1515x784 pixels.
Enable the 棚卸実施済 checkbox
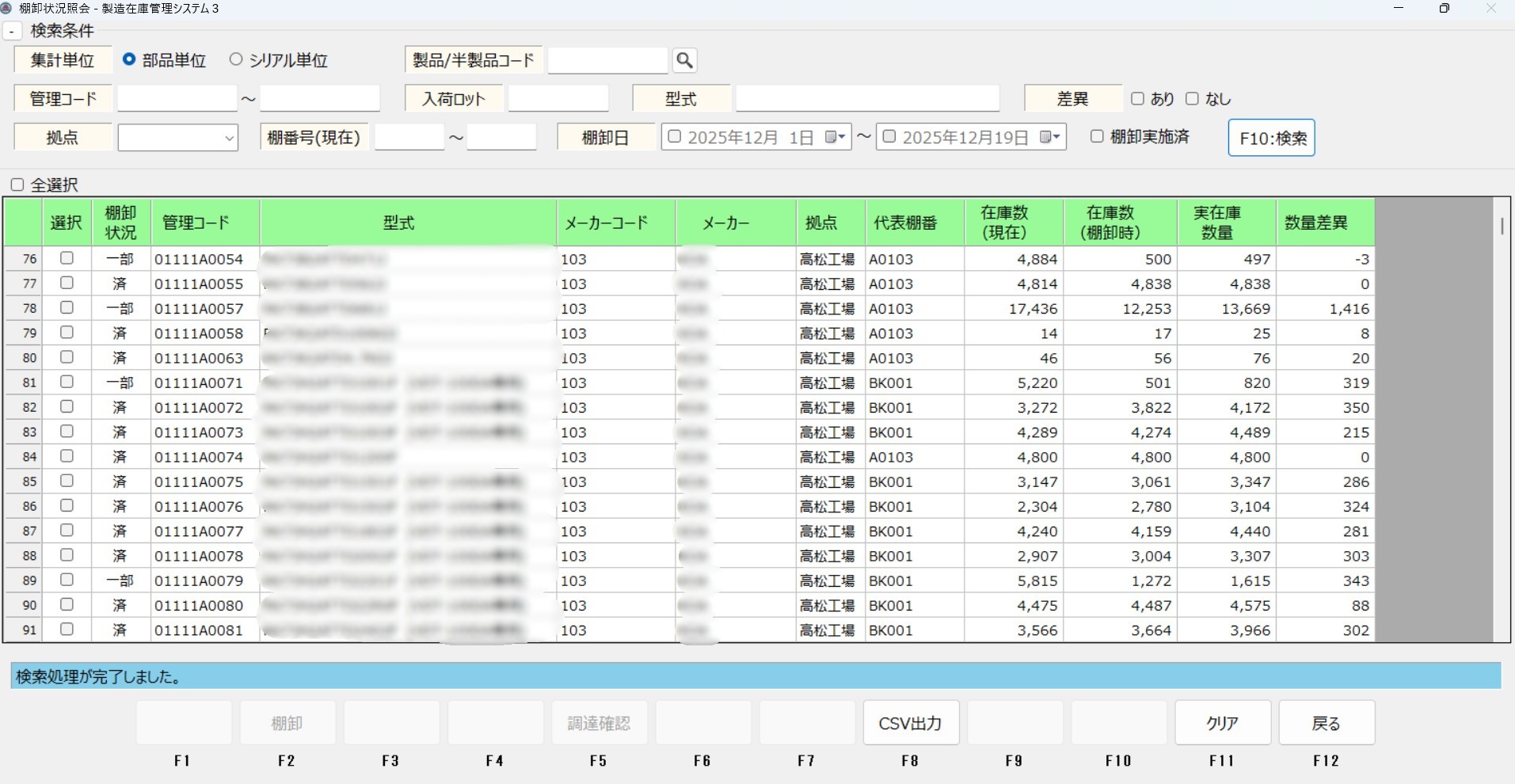click(x=1097, y=136)
